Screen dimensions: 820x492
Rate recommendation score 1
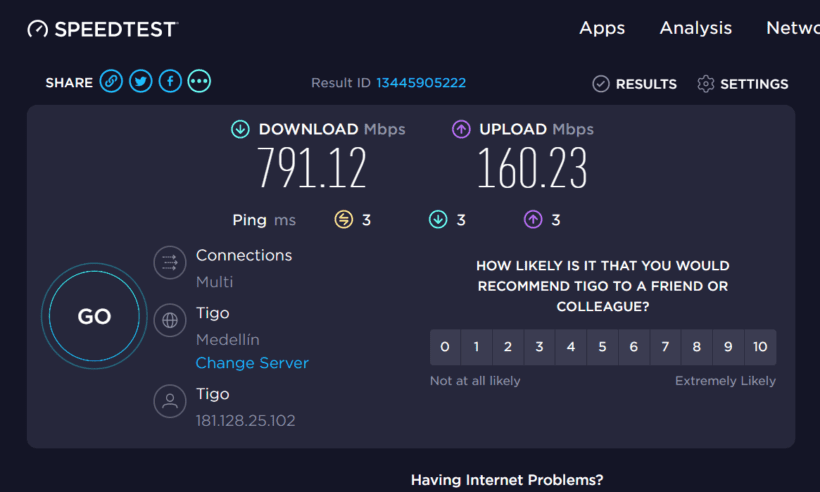(476, 347)
